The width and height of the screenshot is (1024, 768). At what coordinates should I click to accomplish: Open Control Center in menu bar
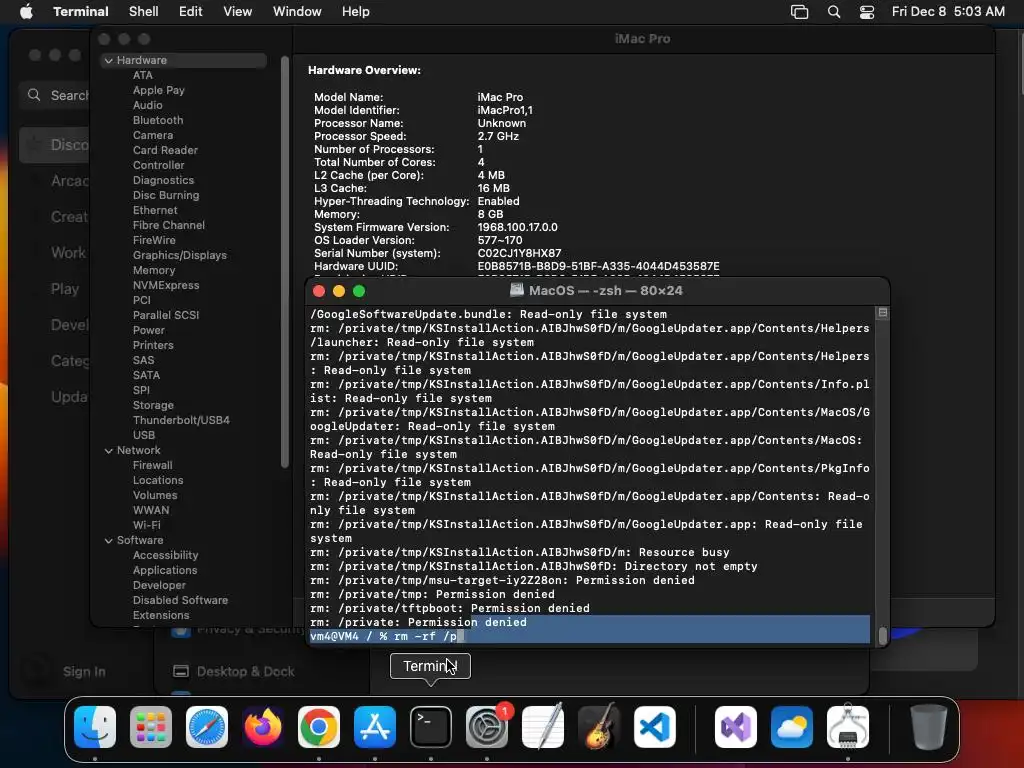[x=867, y=12]
